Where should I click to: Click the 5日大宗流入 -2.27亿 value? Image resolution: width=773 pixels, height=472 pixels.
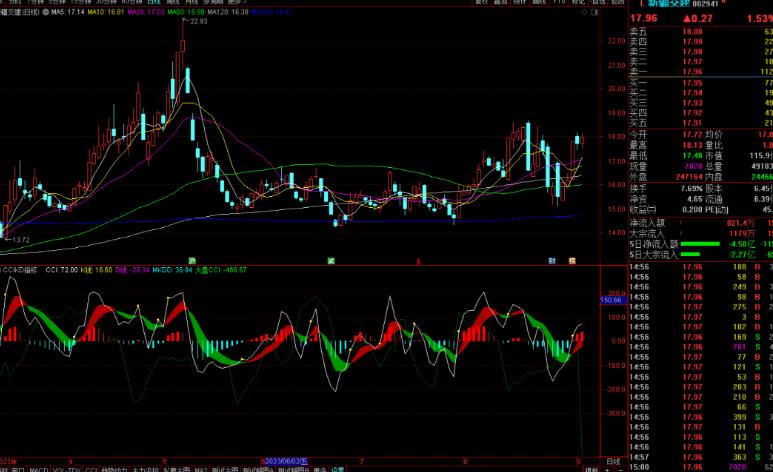click(x=742, y=254)
